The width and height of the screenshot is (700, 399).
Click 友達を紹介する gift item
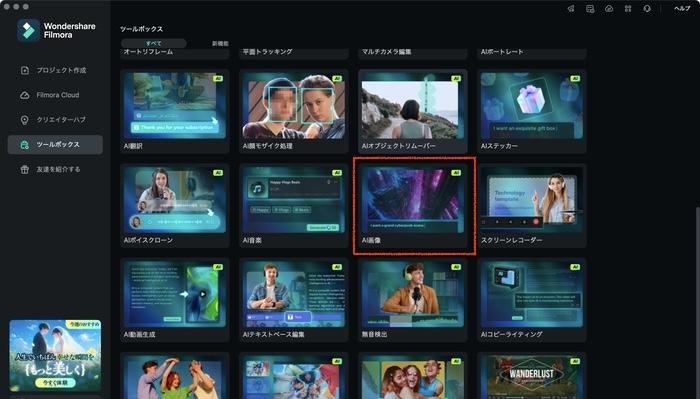55,169
